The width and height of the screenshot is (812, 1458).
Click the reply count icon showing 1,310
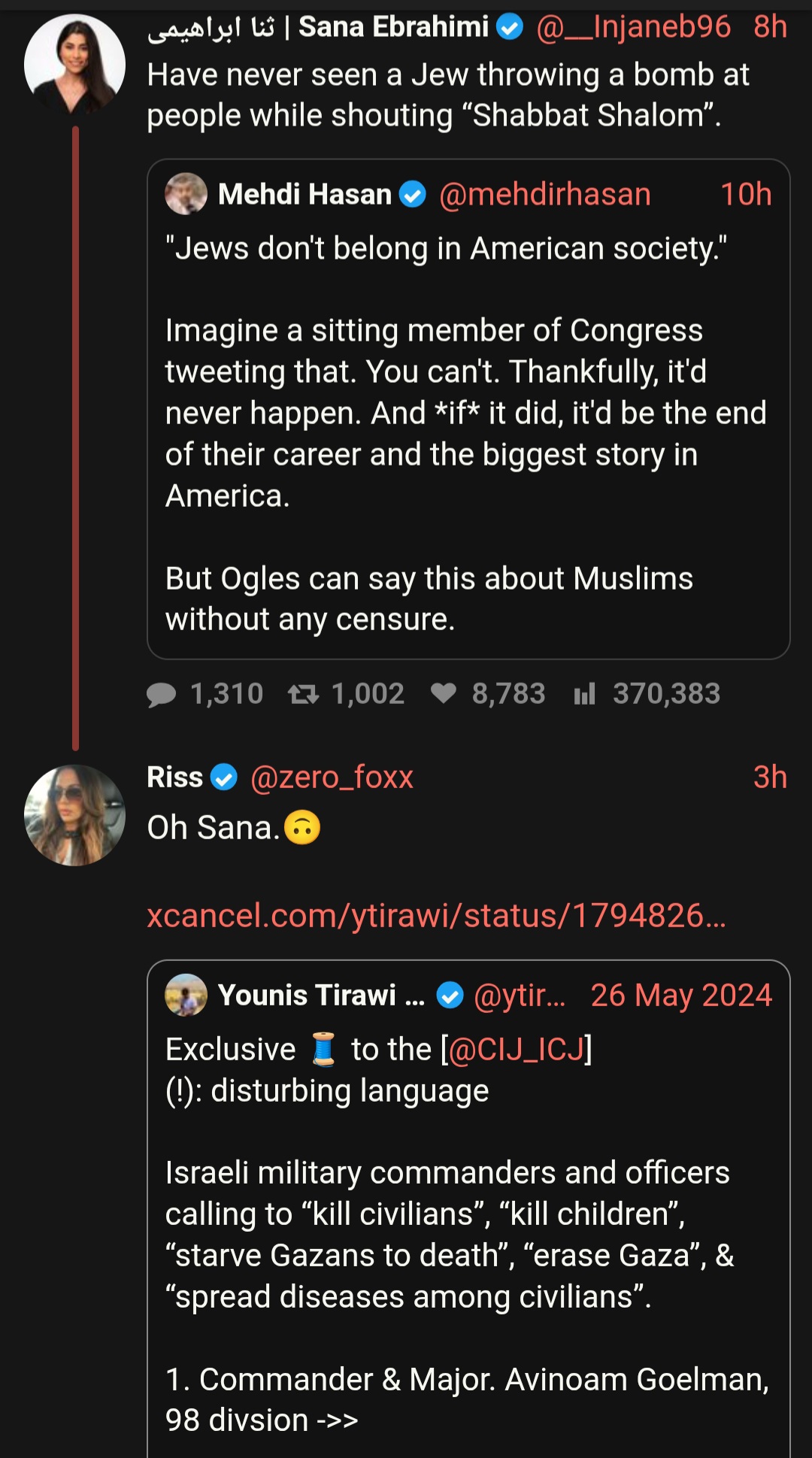161,694
